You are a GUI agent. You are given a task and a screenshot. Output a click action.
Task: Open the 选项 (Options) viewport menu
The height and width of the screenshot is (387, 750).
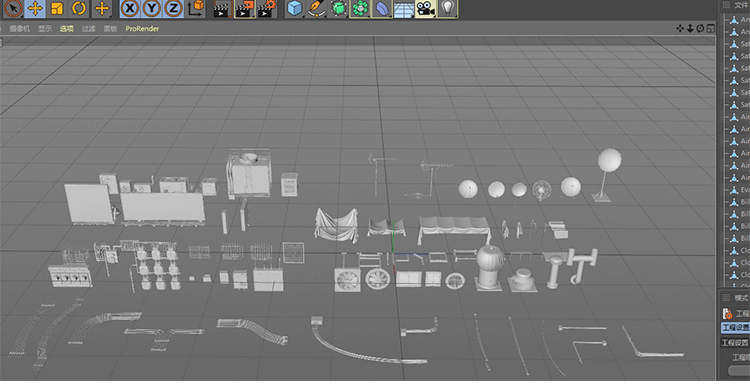66,29
